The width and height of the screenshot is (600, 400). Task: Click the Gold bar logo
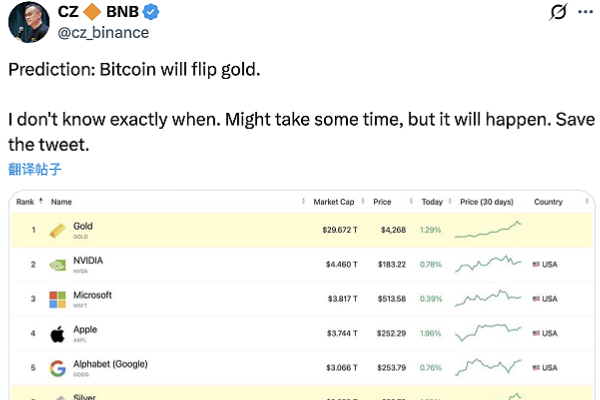[x=58, y=230]
